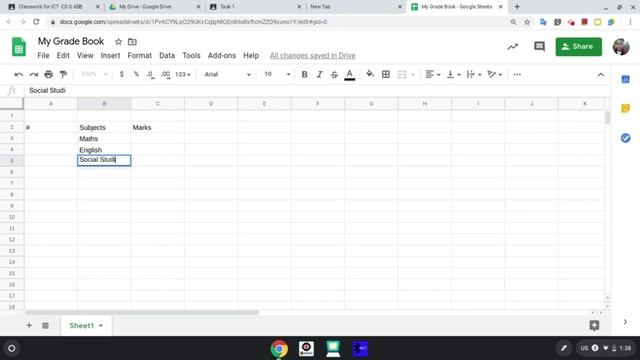This screenshot has height=360, width=640.
Task: Select the English cell
Action: (x=104, y=150)
